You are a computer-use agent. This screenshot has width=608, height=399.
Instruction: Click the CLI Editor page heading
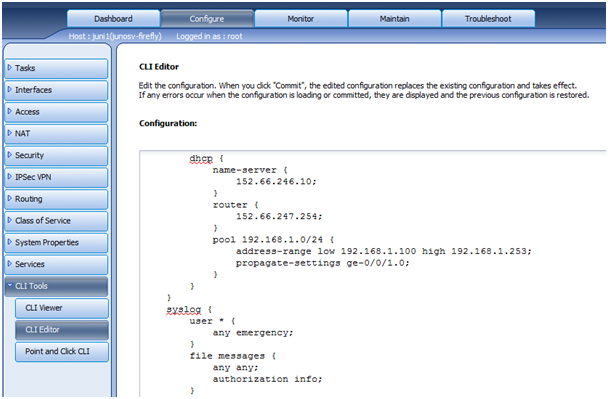point(159,67)
